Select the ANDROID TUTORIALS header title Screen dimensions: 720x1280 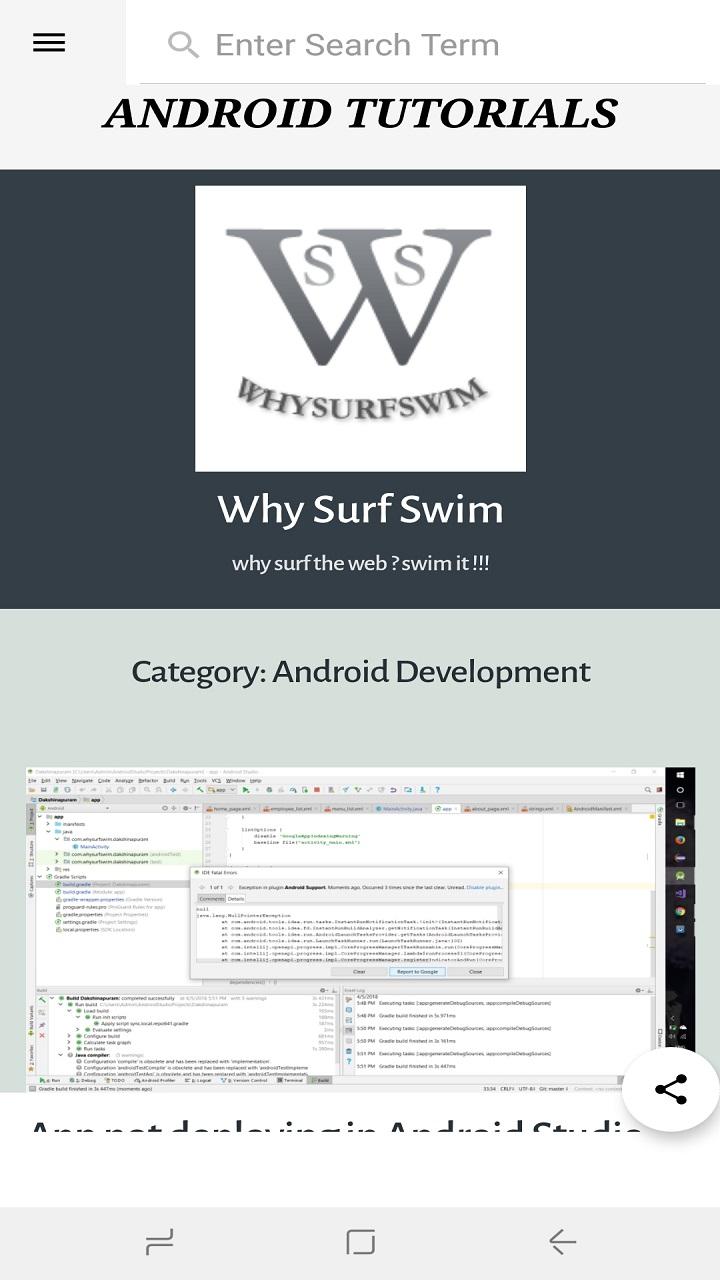pos(360,114)
